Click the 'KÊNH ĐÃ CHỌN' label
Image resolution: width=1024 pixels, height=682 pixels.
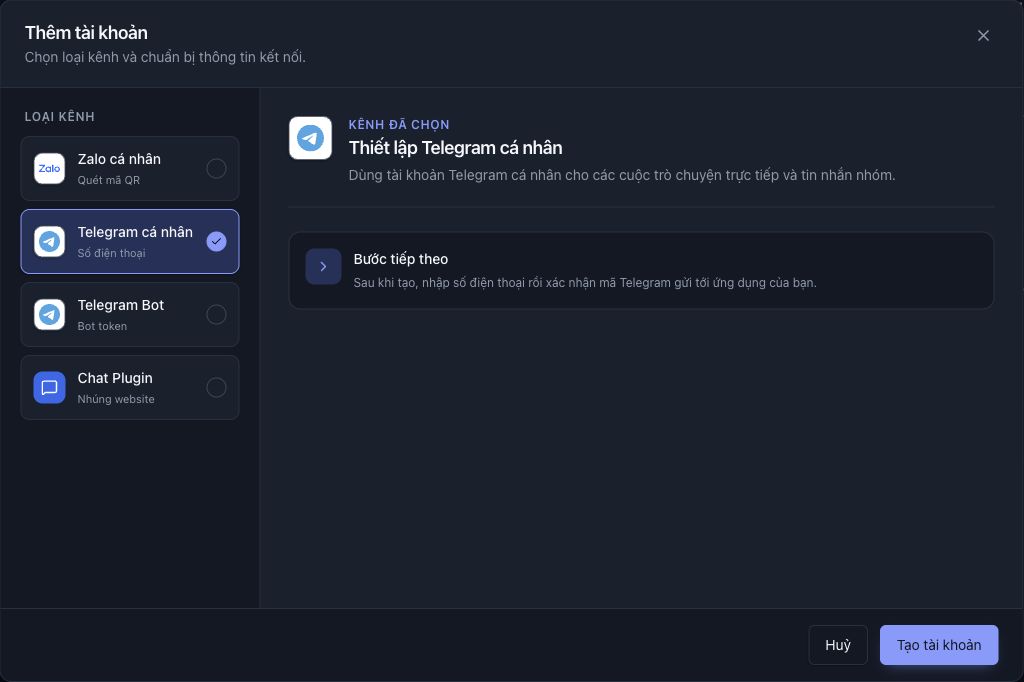coord(398,125)
